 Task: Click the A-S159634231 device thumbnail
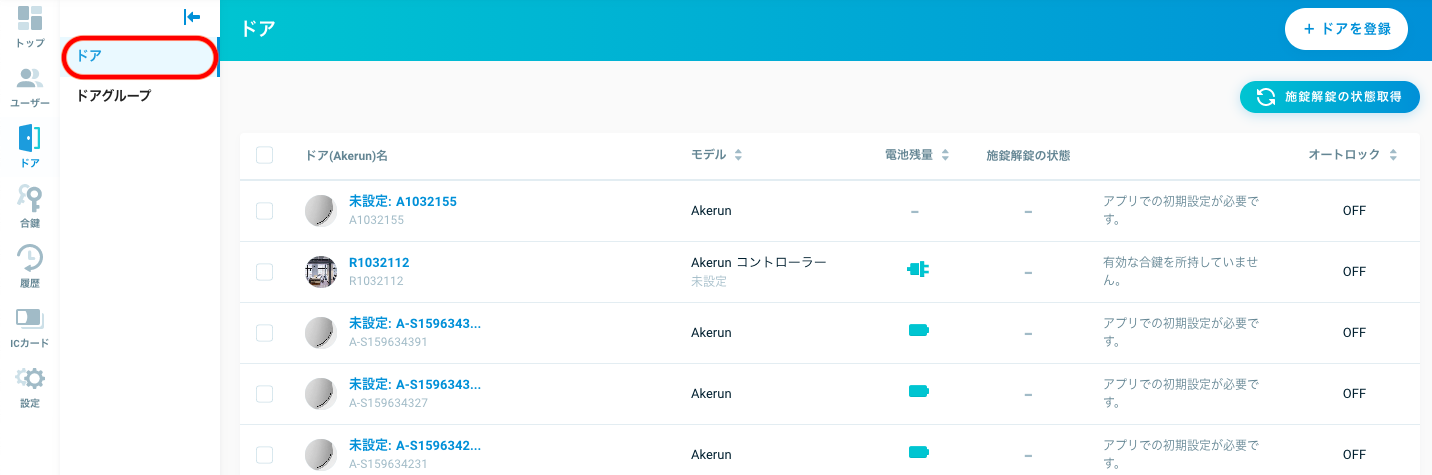click(x=321, y=455)
